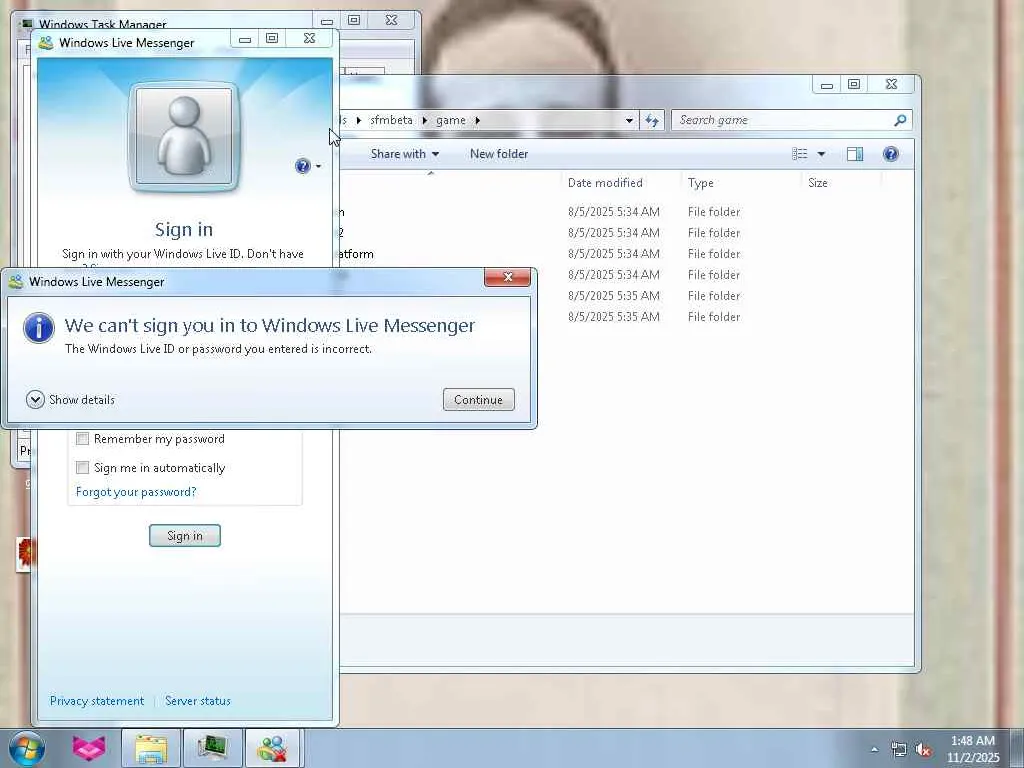Minimize the Explorer game folder window
The width and height of the screenshot is (1024, 768).
(x=827, y=85)
